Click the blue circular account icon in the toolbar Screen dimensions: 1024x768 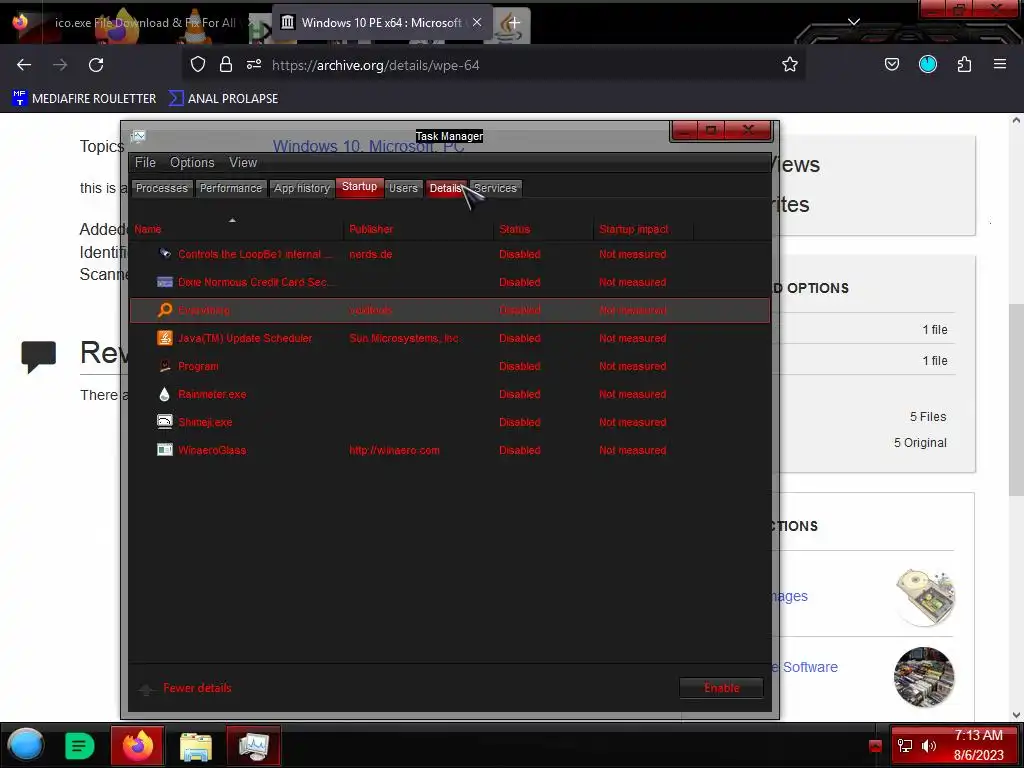click(928, 65)
